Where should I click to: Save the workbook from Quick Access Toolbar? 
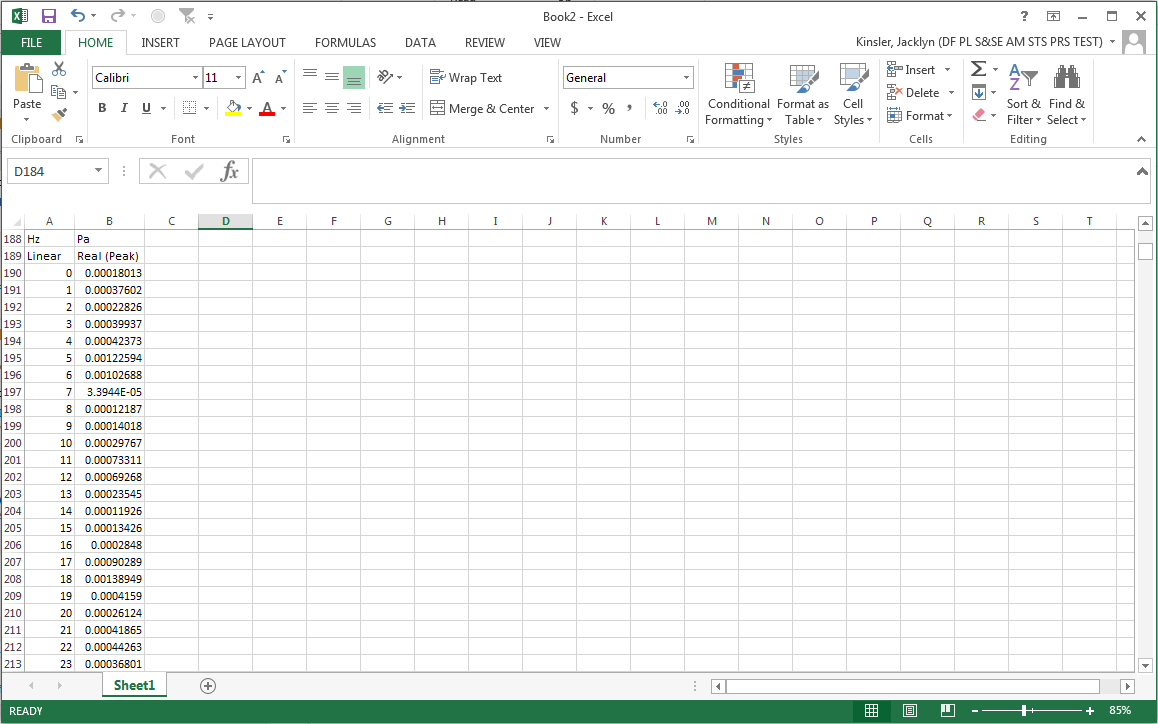tap(49, 17)
